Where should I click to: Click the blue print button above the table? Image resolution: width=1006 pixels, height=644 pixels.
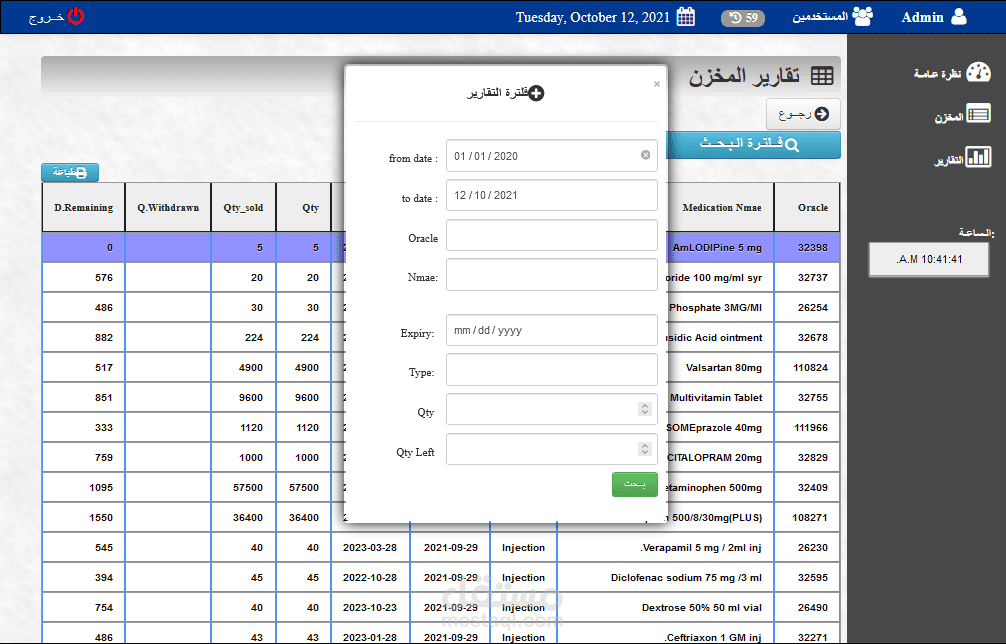coord(70,172)
